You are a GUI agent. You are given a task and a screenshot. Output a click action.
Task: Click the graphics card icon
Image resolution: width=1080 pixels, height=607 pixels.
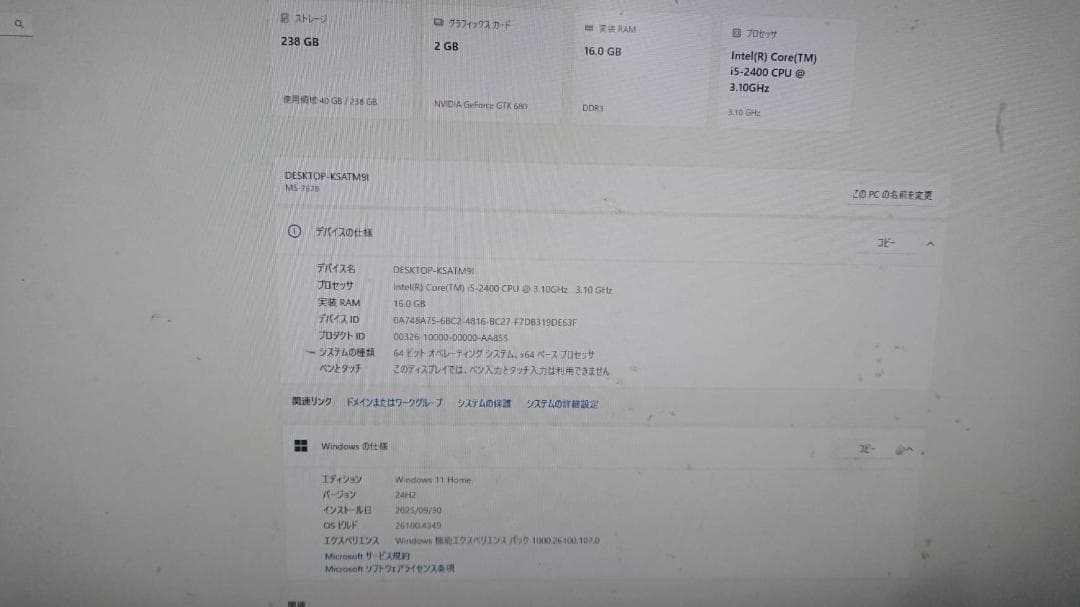click(438, 23)
